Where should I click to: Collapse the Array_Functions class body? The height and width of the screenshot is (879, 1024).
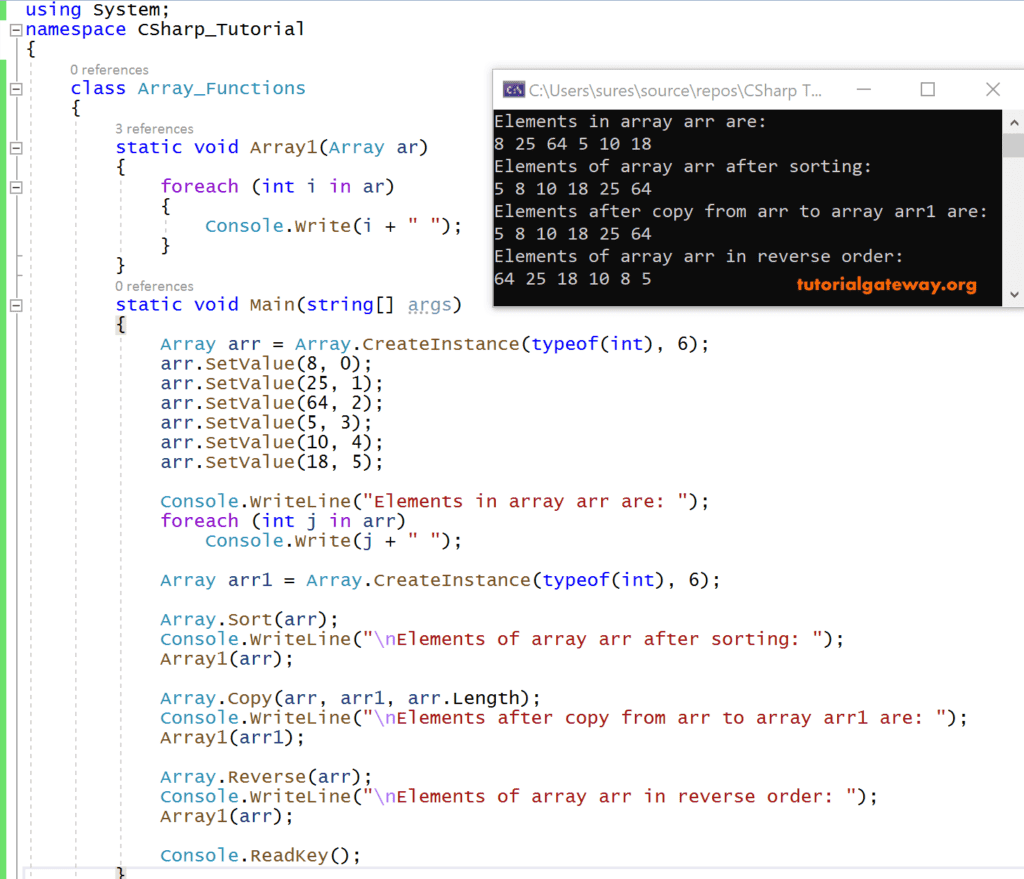tap(14, 88)
